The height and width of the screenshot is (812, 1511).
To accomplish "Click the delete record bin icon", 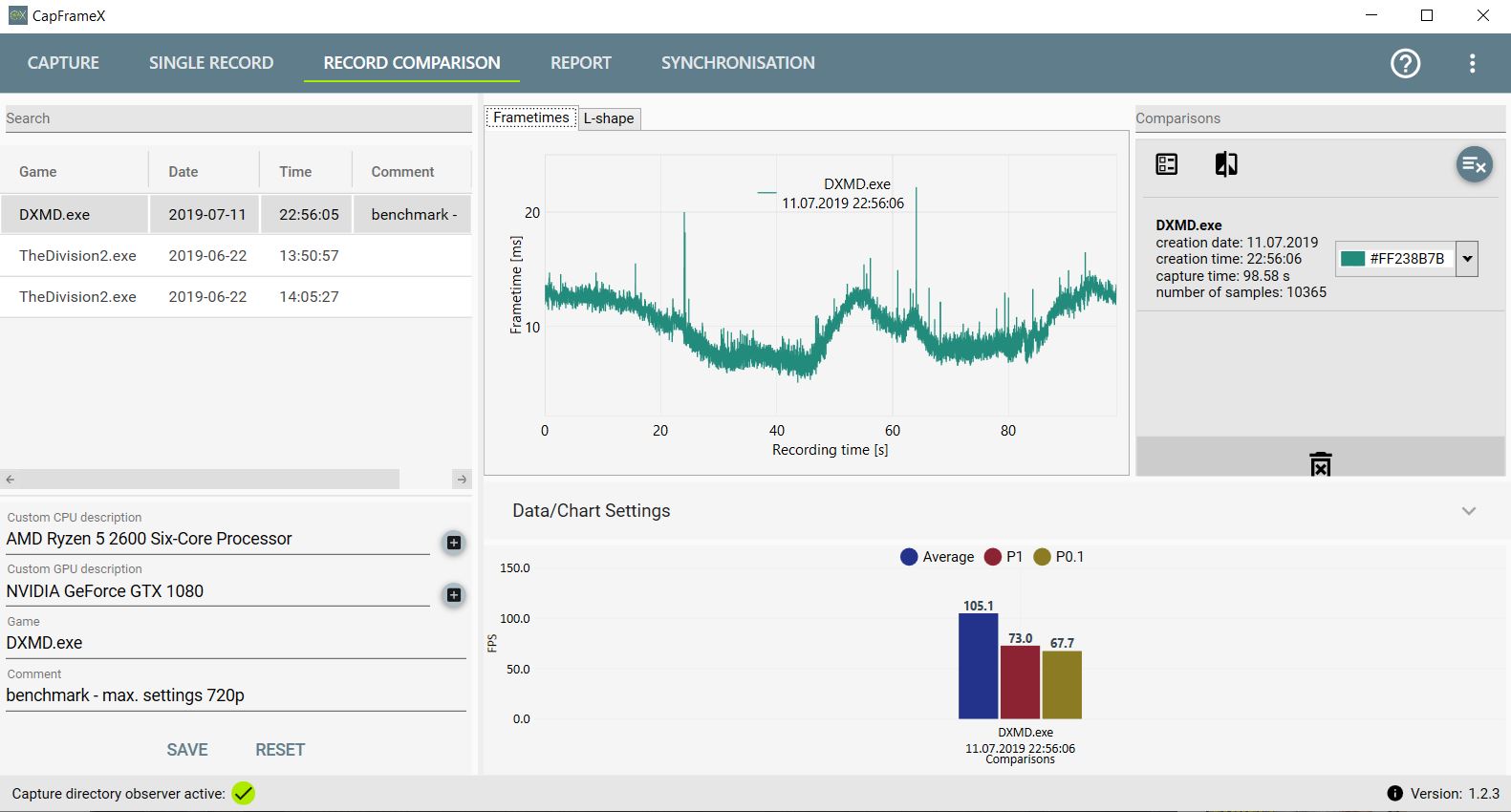I will (x=1320, y=464).
